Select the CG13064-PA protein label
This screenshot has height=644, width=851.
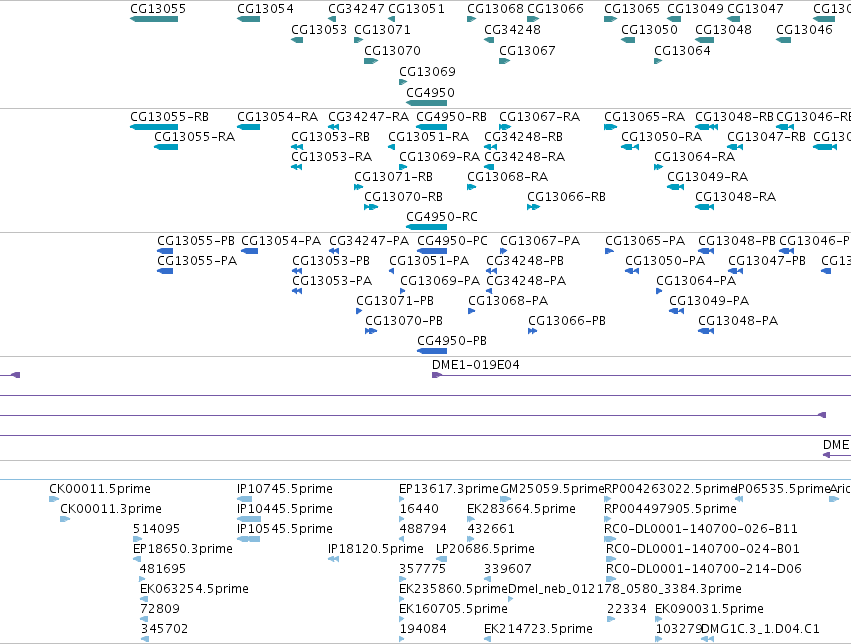(696, 281)
